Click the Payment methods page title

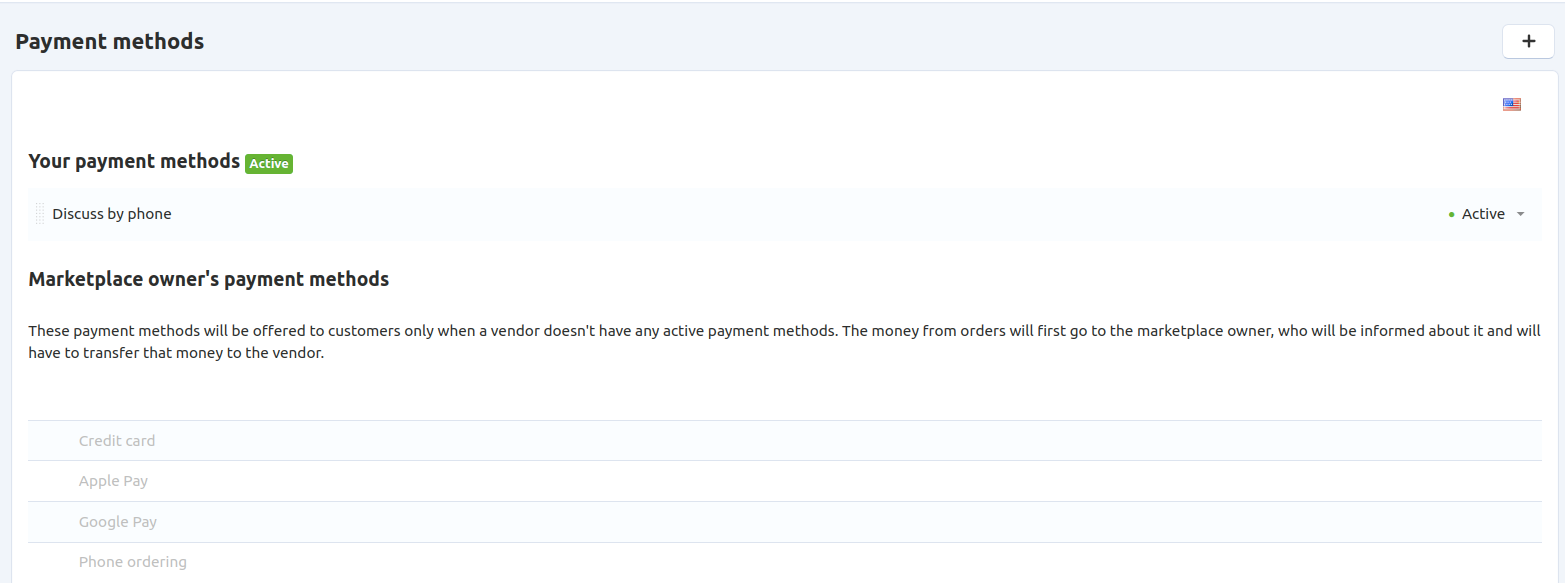[x=110, y=42]
